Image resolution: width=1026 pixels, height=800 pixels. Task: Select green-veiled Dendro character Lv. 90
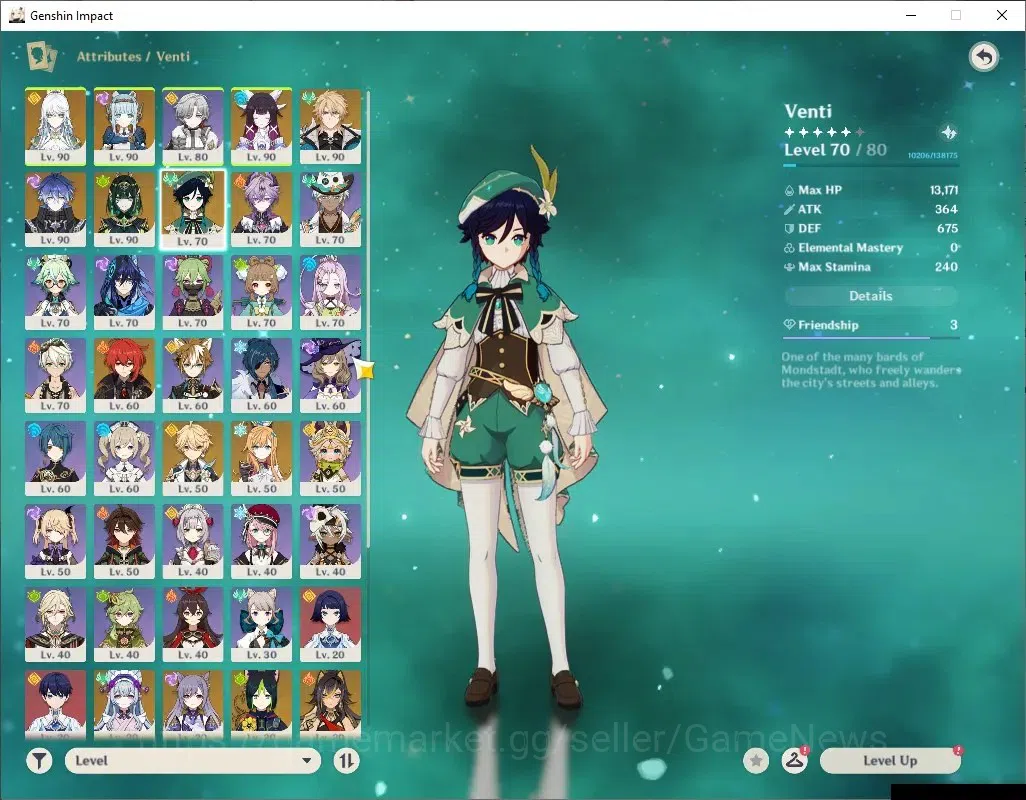pyautogui.click(x=124, y=209)
